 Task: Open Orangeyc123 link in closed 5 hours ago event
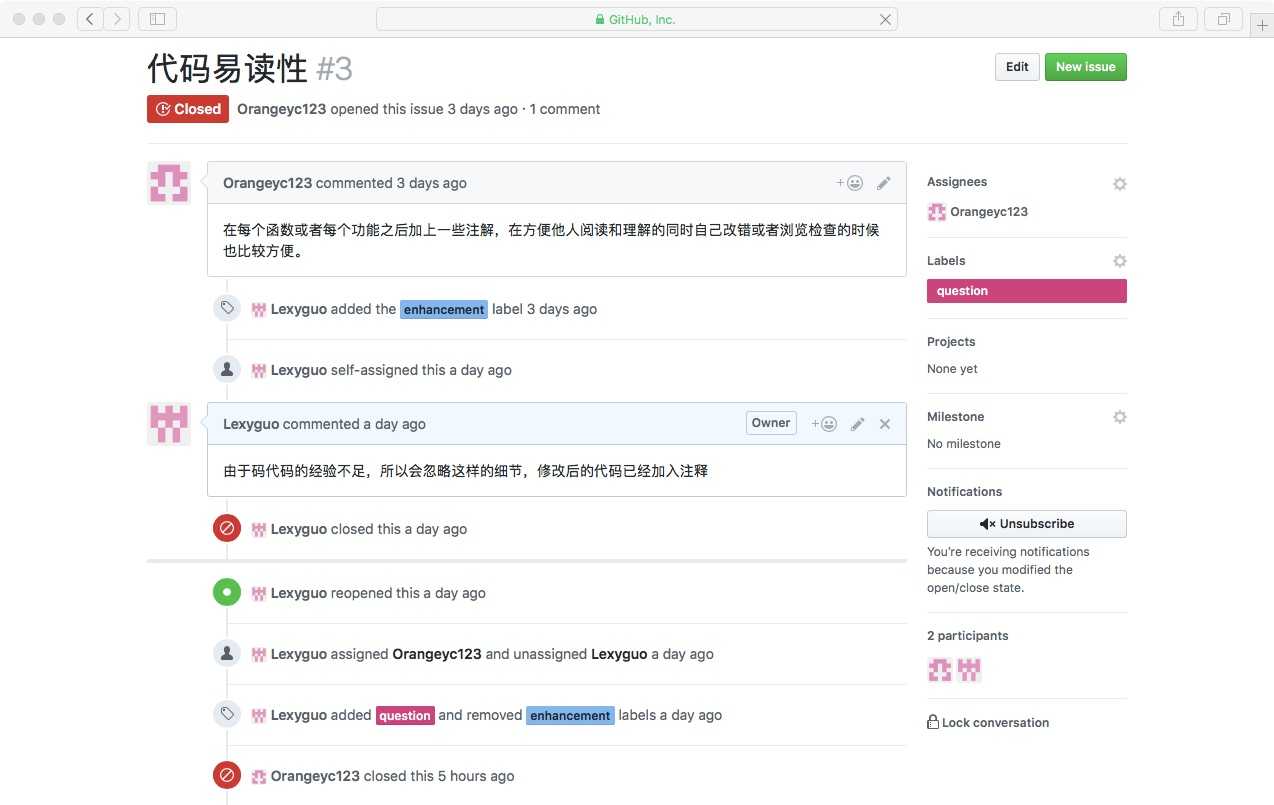coord(315,776)
